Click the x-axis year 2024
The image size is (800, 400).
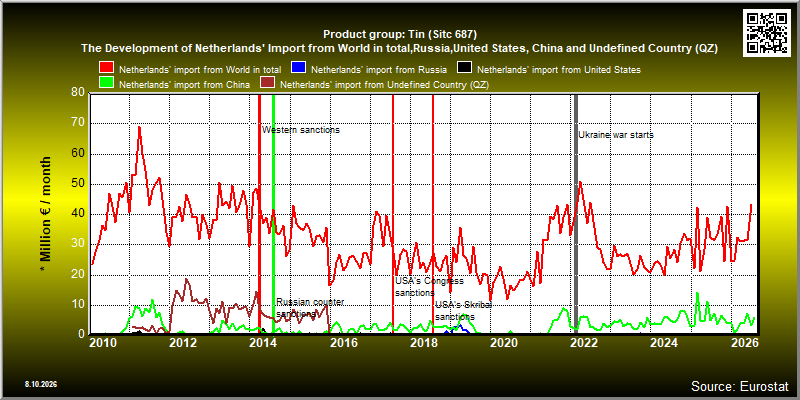coord(664,342)
